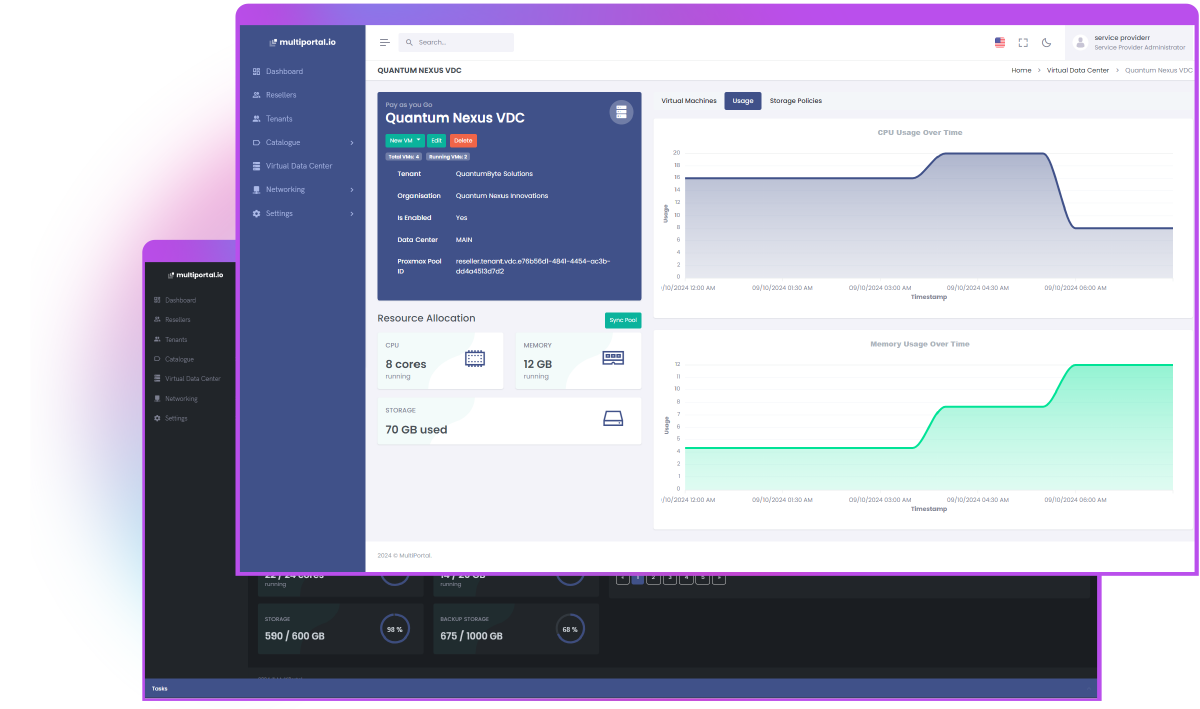
Task: Click the server icon on the VDC card
Action: [x=621, y=111]
